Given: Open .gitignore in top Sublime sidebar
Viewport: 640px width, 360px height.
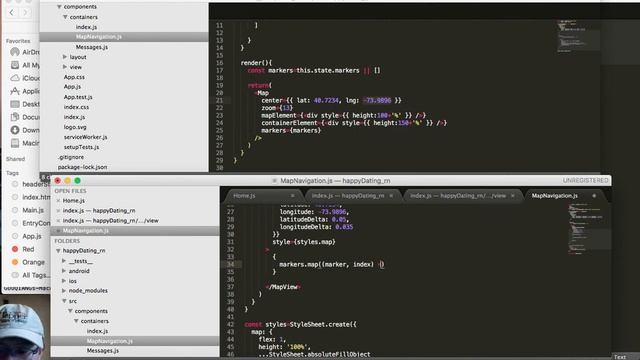Looking at the screenshot, I should click(x=71, y=157).
